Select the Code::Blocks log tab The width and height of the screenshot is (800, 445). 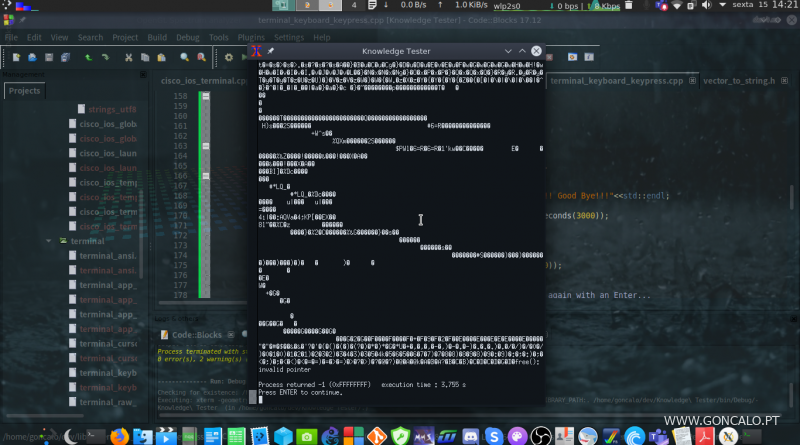(196, 335)
